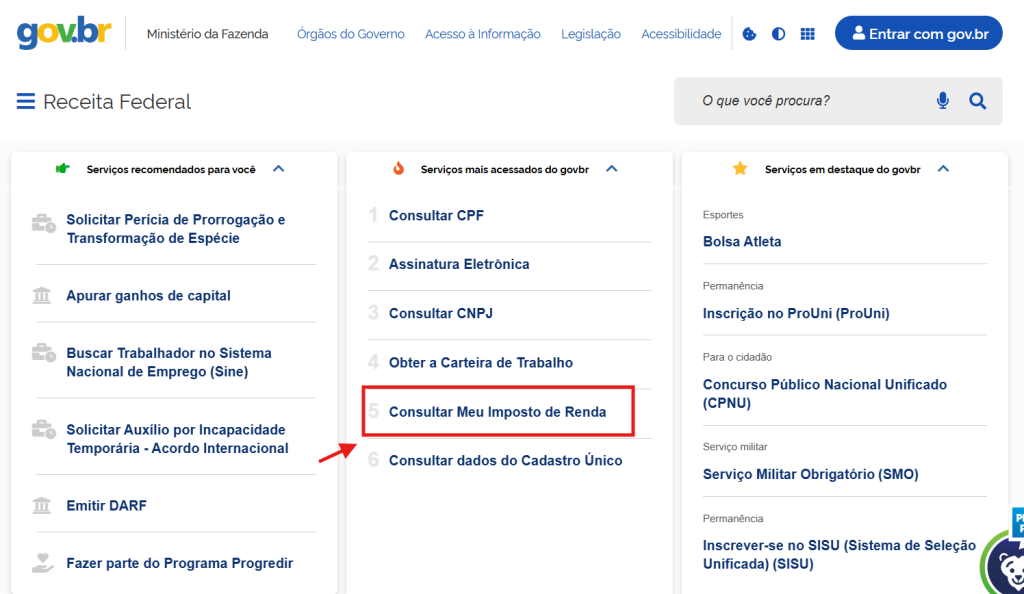Activate voice search microphone icon
Image resolution: width=1024 pixels, height=594 pixels.
(x=942, y=101)
